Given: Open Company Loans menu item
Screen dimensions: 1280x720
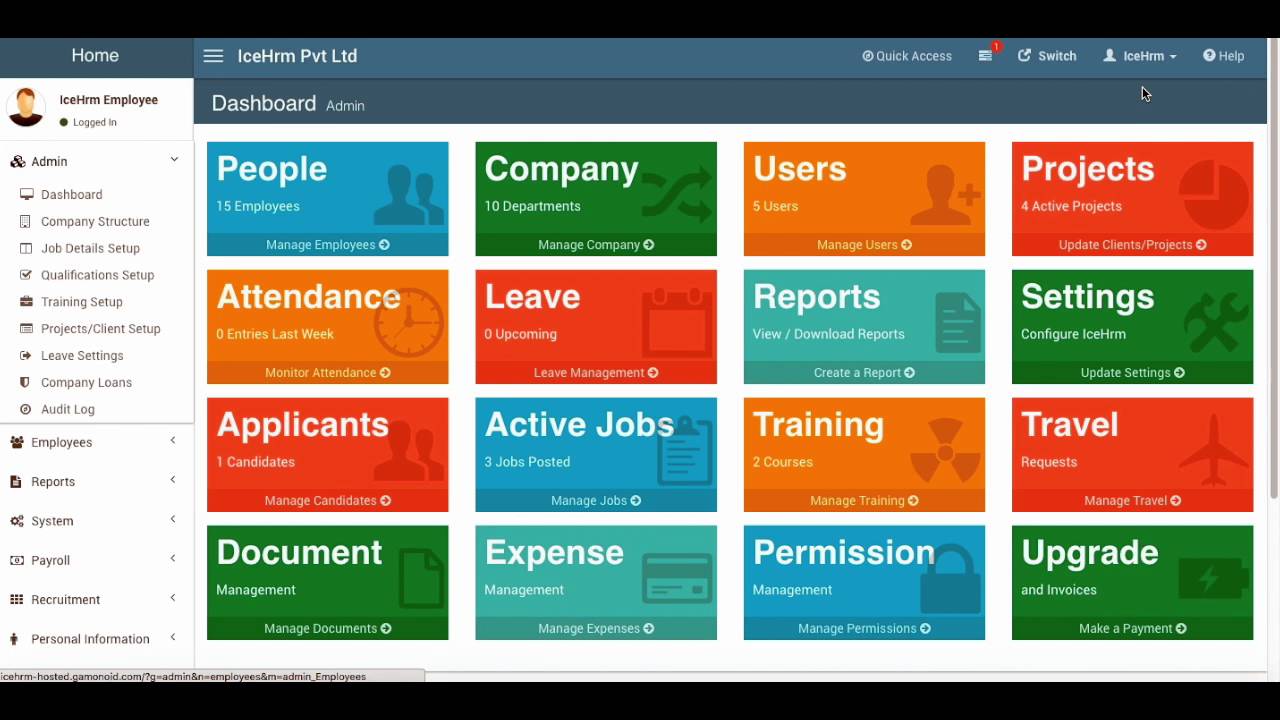Looking at the screenshot, I should click(x=86, y=383).
